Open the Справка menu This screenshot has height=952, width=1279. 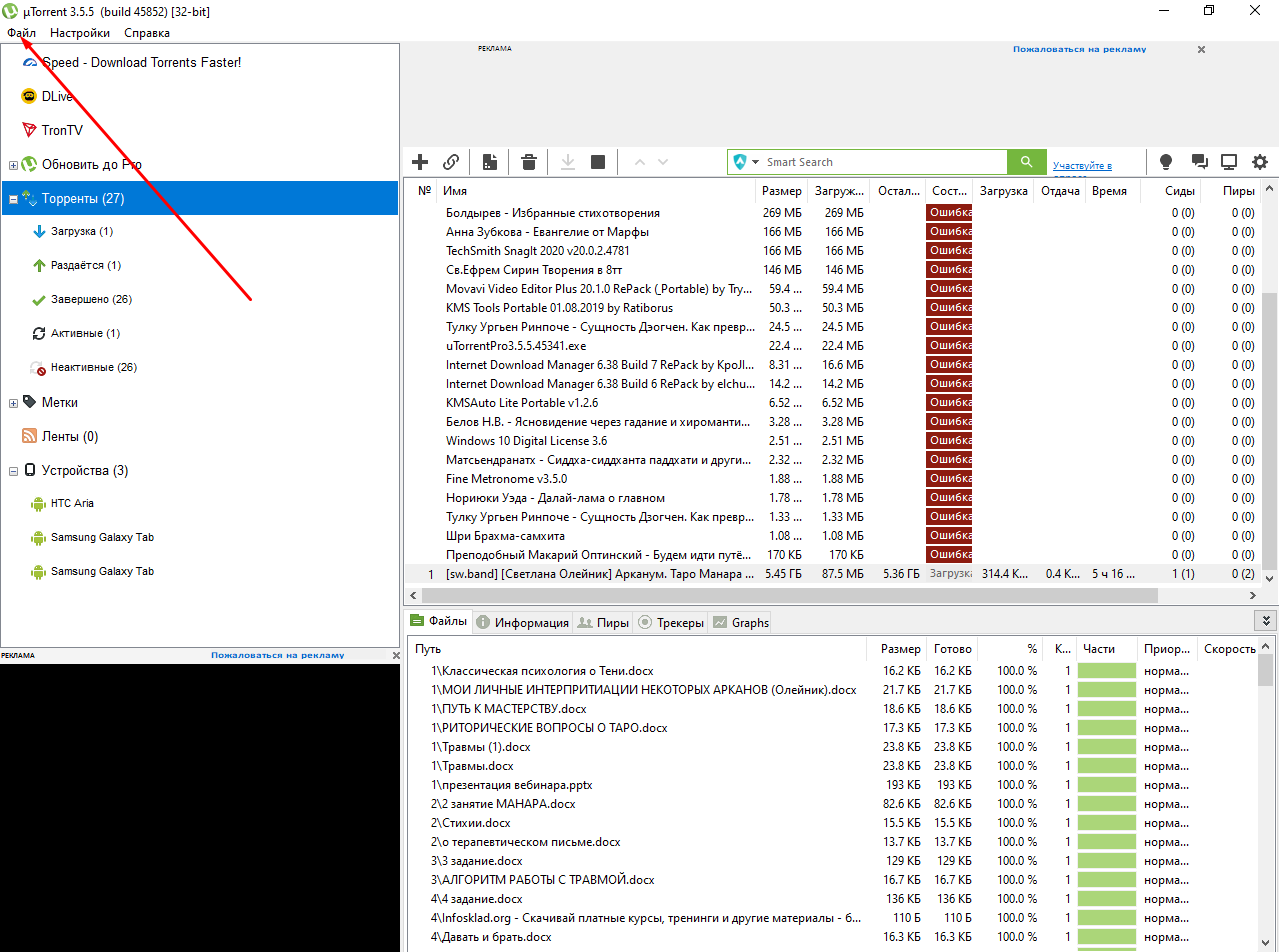click(147, 33)
